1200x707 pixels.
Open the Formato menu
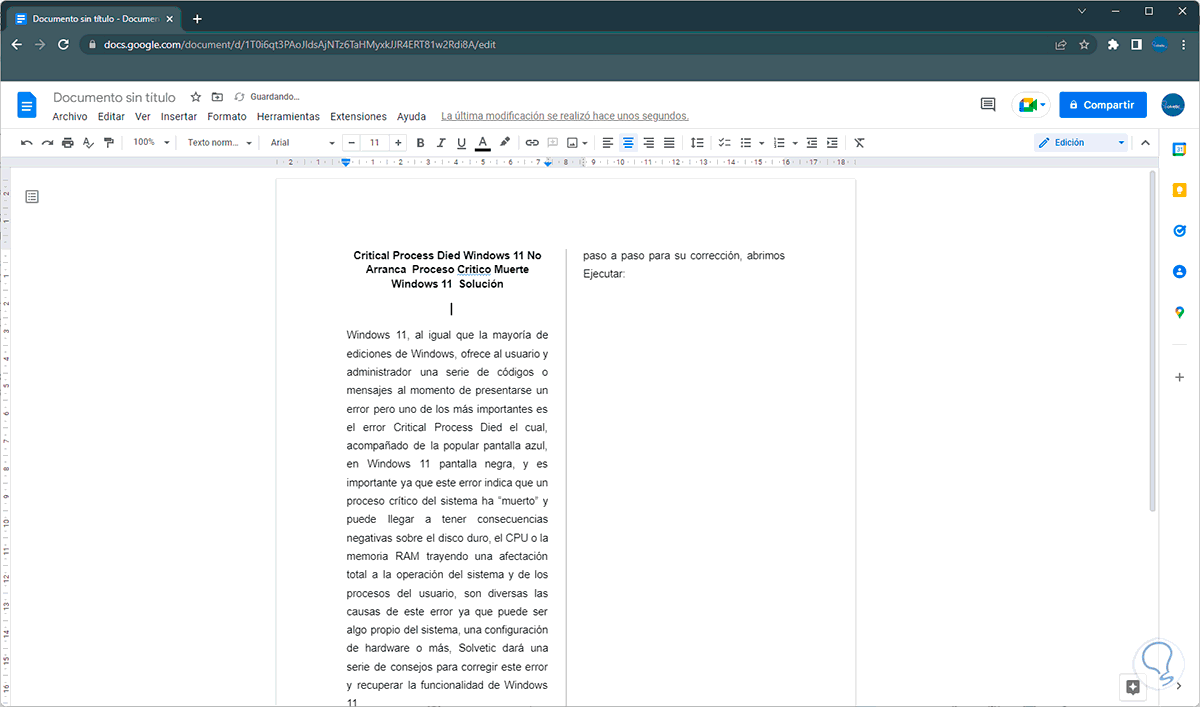227,117
